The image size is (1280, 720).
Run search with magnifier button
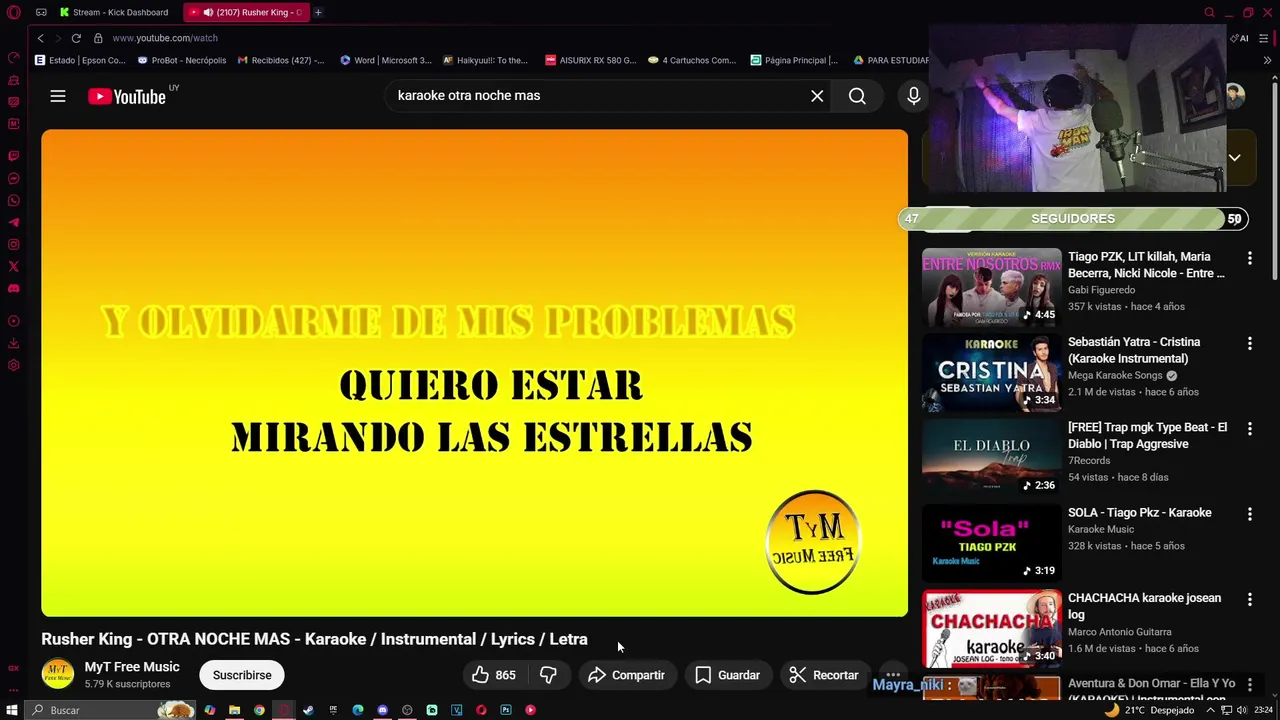click(857, 96)
